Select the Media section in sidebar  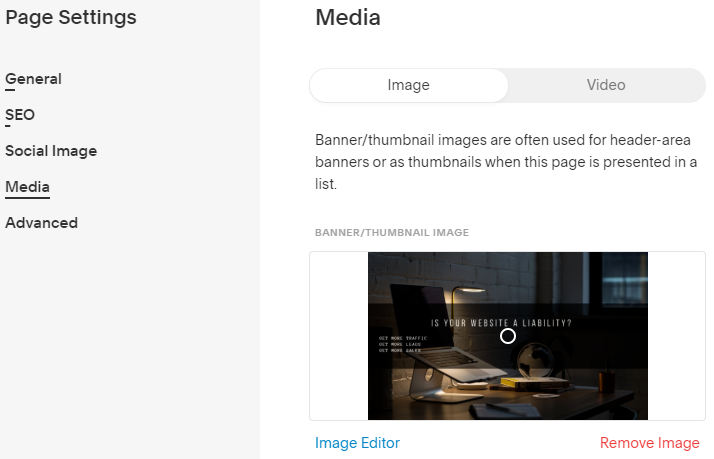point(27,187)
